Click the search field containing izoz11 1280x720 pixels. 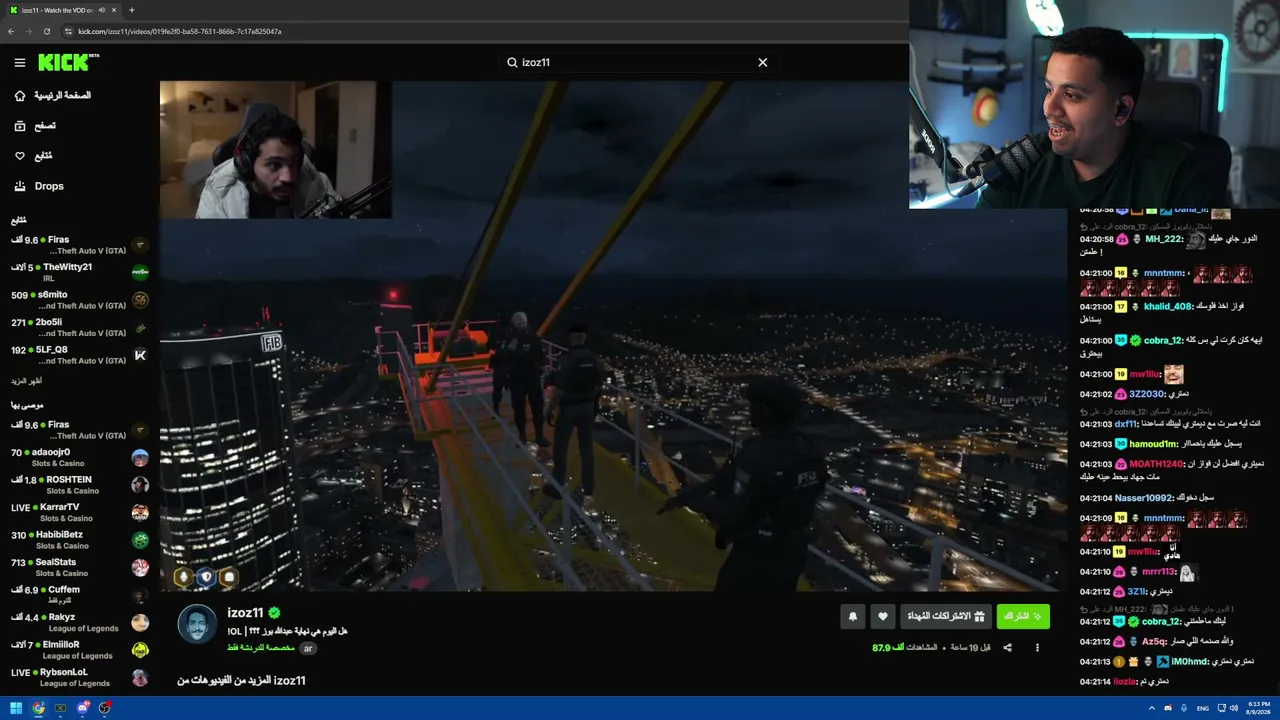pyautogui.click(x=638, y=62)
